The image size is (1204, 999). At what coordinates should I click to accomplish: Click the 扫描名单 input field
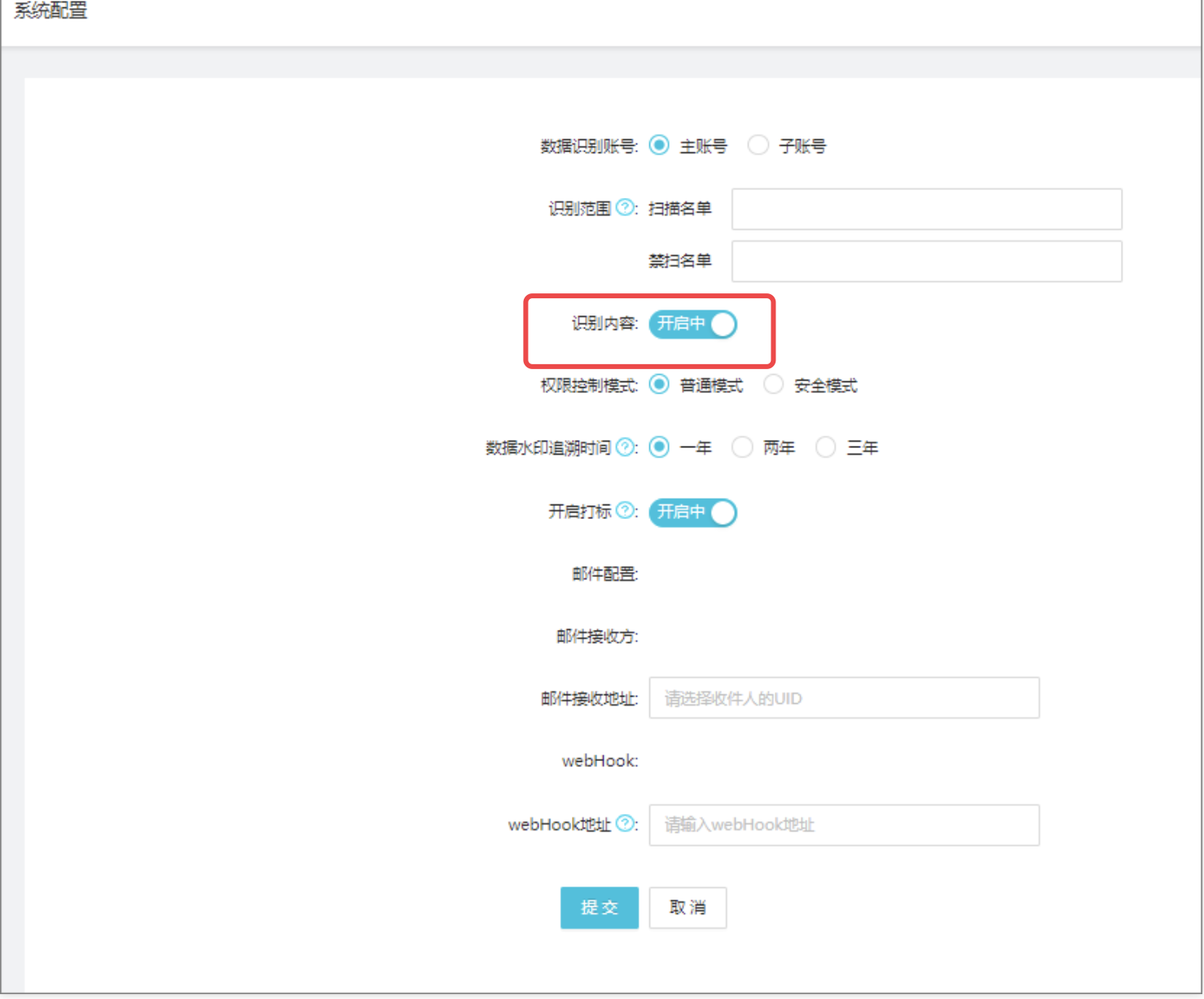pyautogui.click(x=926, y=209)
